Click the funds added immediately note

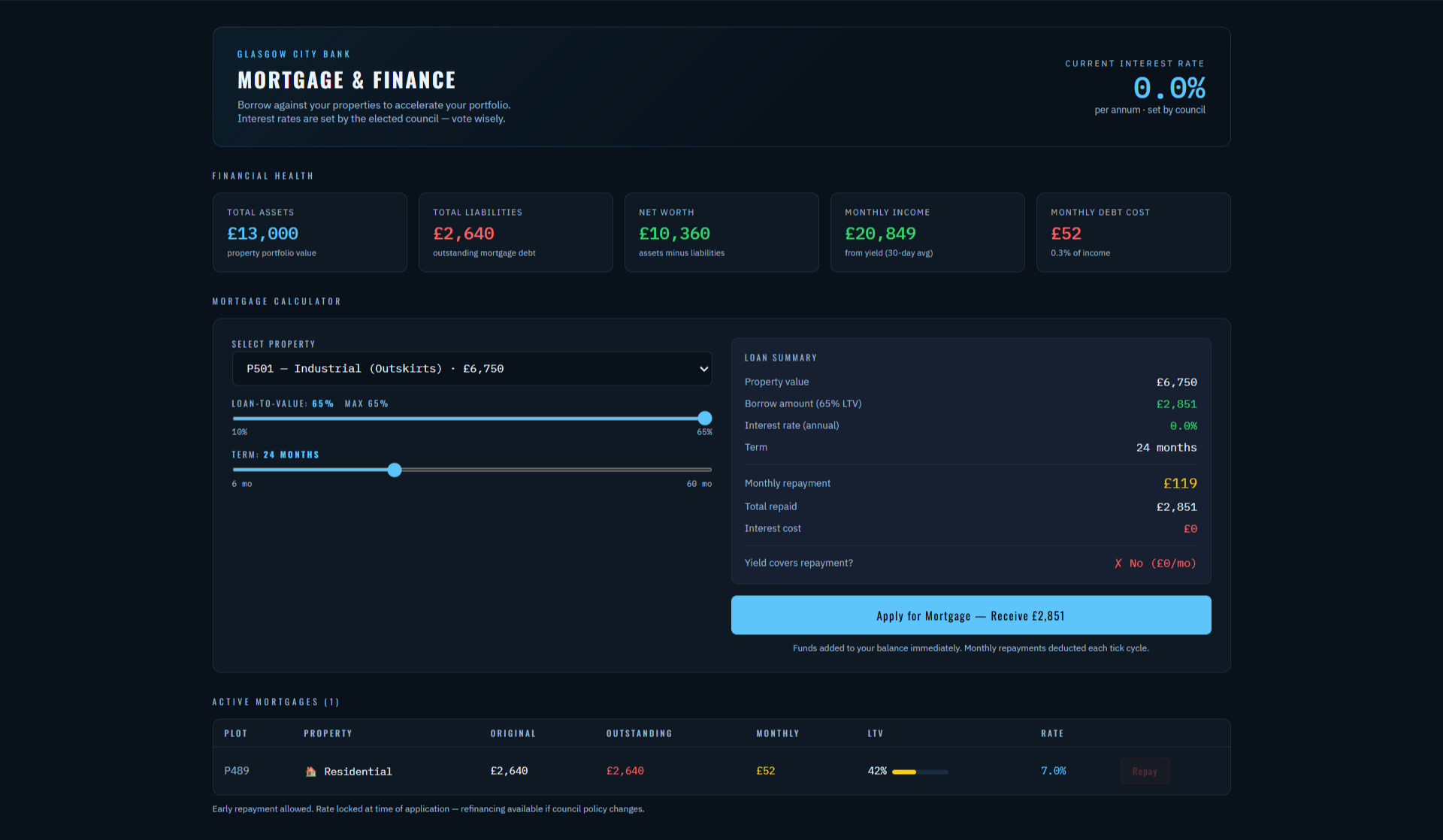tap(971, 648)
